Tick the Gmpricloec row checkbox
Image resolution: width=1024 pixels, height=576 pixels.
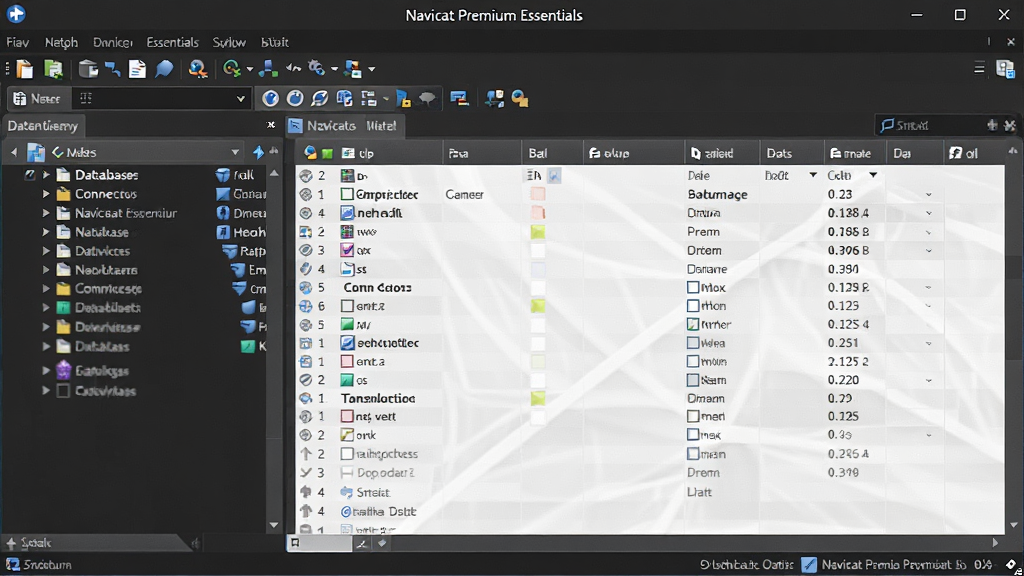pos(347,194)
